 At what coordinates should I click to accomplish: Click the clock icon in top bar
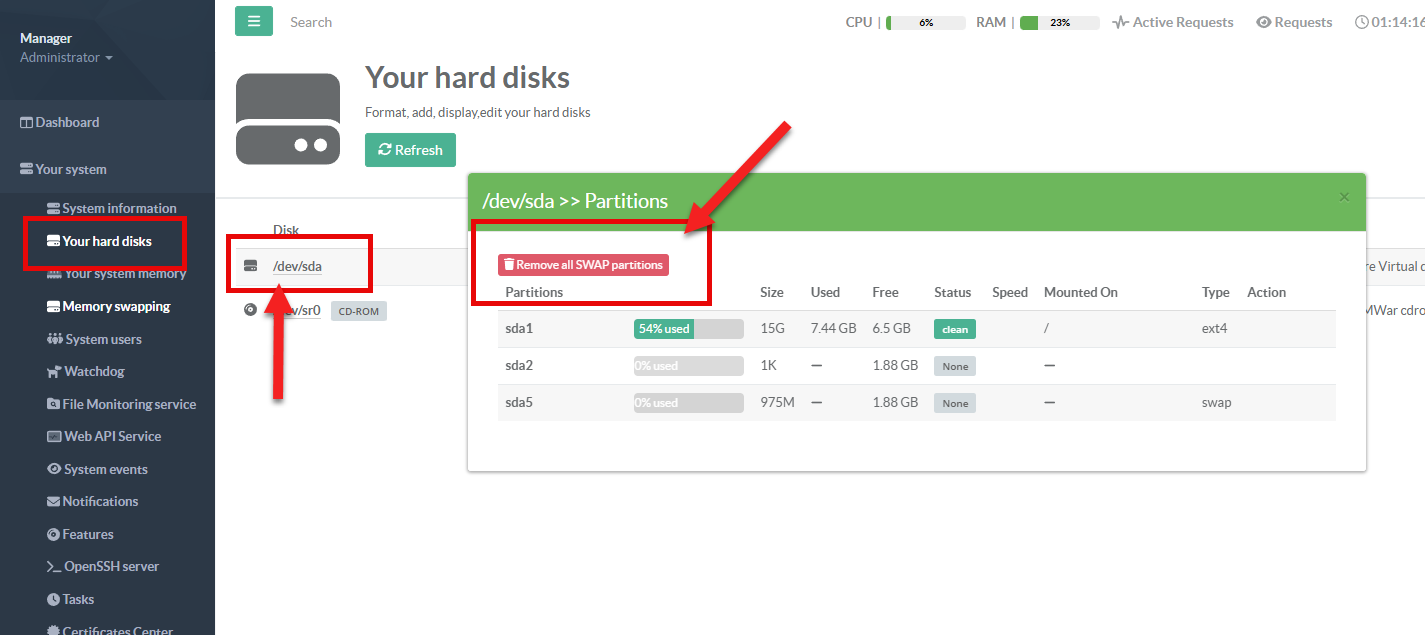[1361, 22]
